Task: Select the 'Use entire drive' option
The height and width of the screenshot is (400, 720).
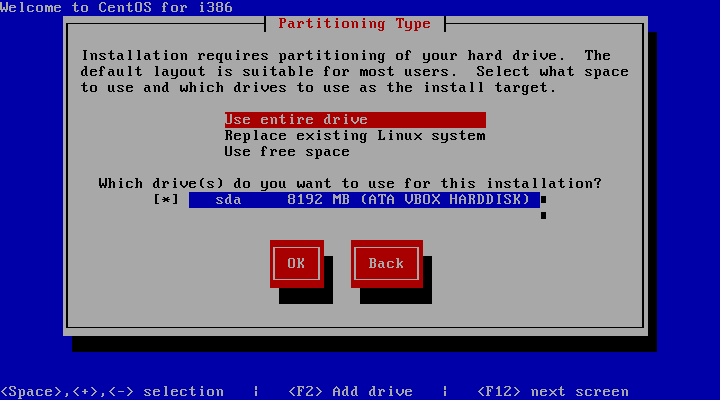Action: (x=355, y=120)
